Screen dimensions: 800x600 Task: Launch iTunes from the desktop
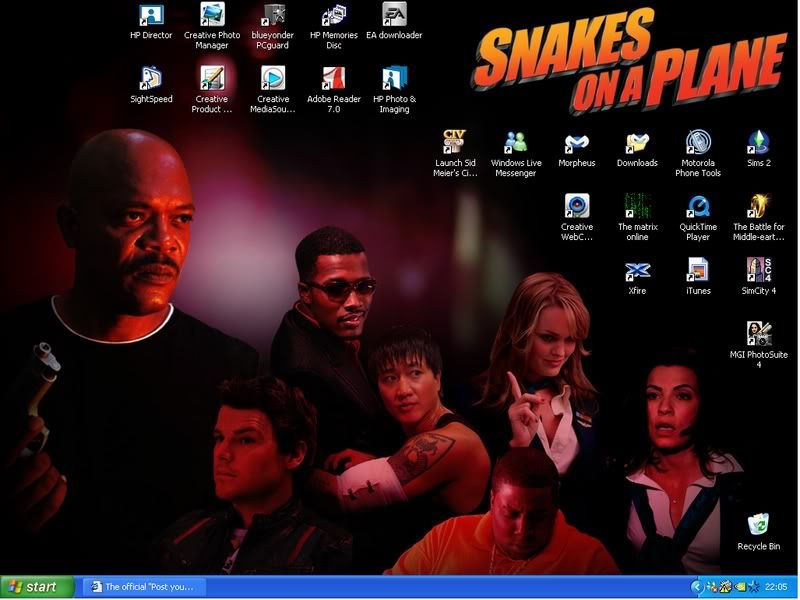(x=698, y=270)
